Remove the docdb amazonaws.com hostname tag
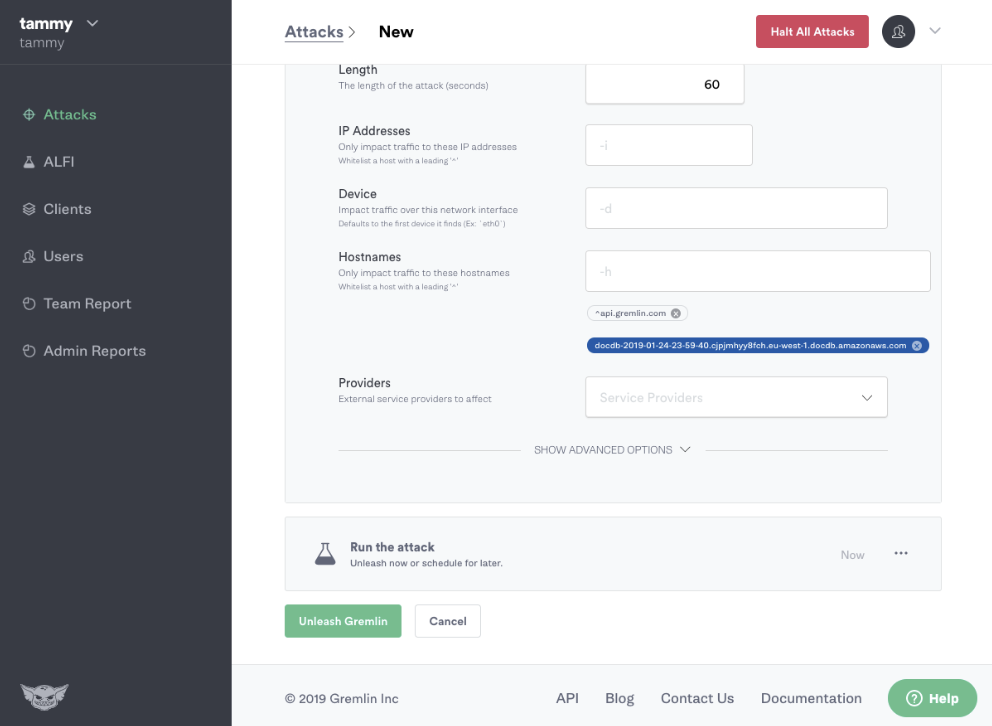The width and height of the screenshot is (992, 726). click(917, 345)
